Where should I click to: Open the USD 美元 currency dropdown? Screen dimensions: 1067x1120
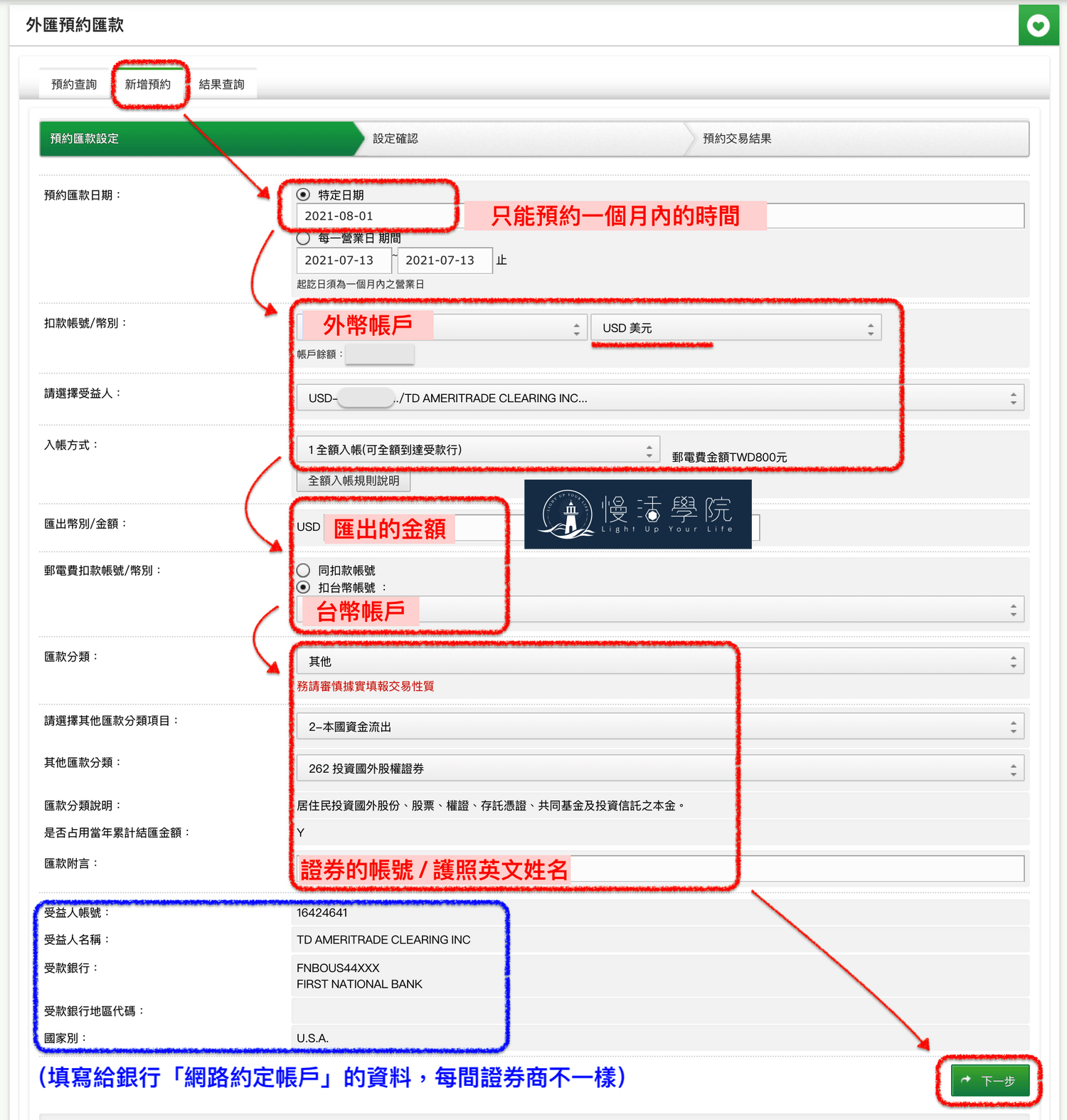coord(736,328)
